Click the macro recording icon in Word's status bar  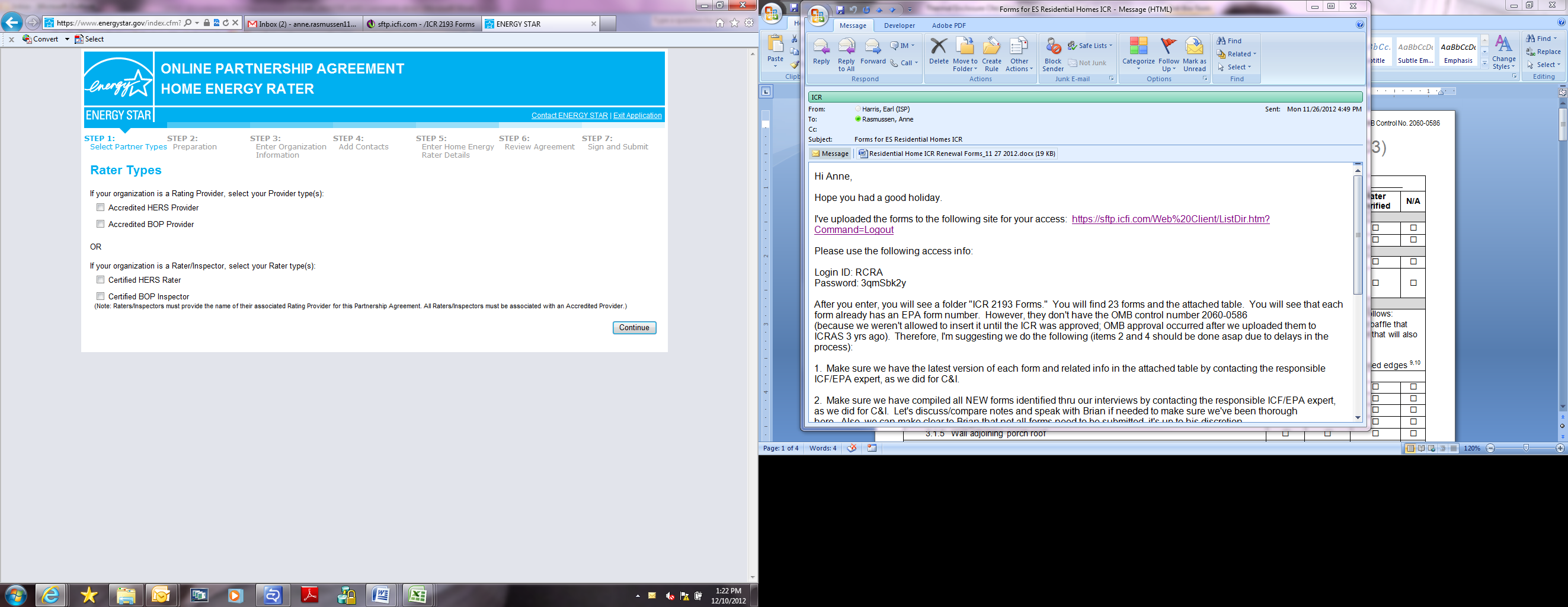(x=872, y=448)
